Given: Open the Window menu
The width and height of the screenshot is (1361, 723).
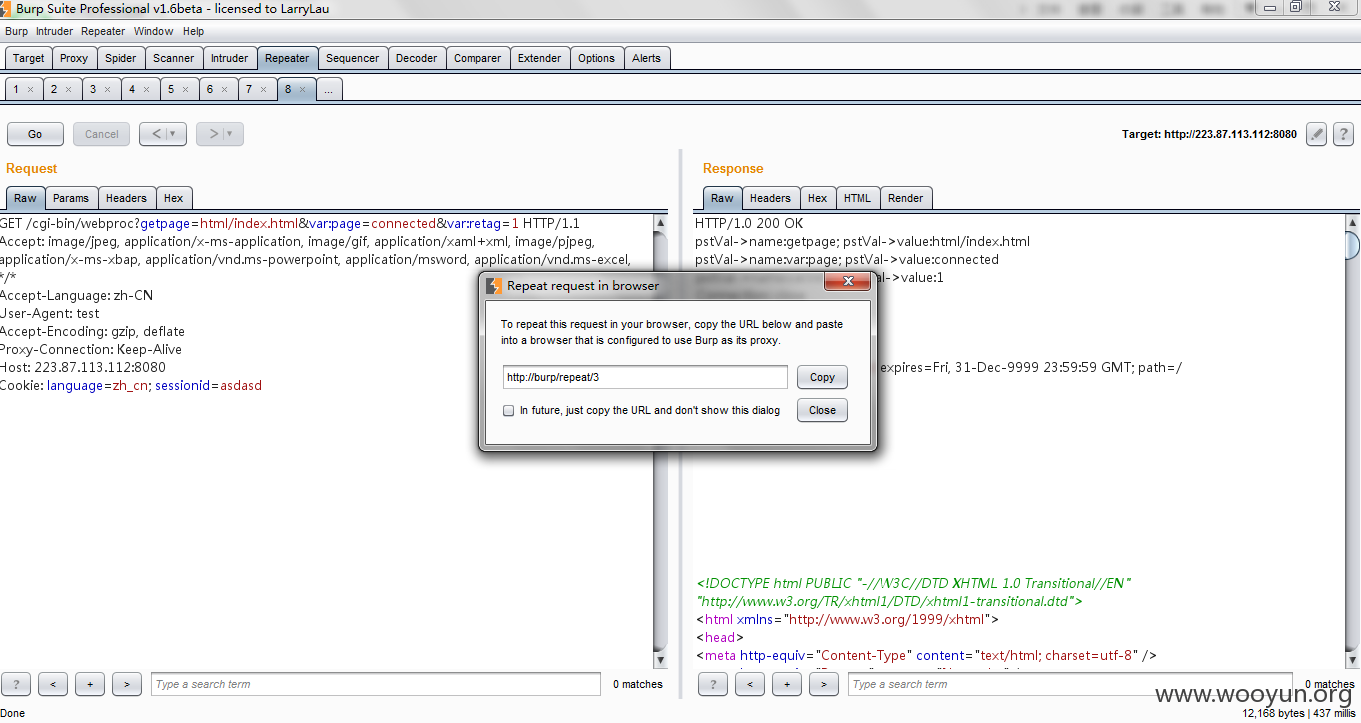Looking at the screenshot, I should pos(154,31).
